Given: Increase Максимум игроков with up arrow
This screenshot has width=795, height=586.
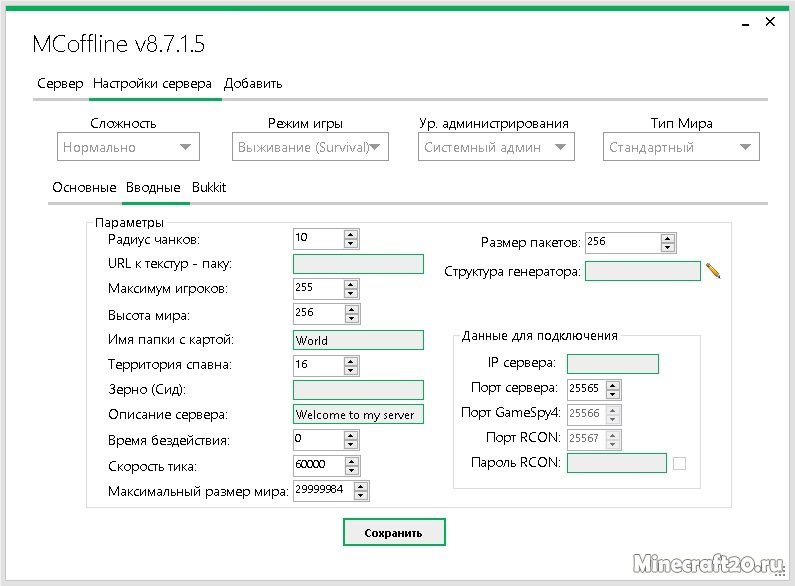Looking at the screenshot, I should coord(351,284).
